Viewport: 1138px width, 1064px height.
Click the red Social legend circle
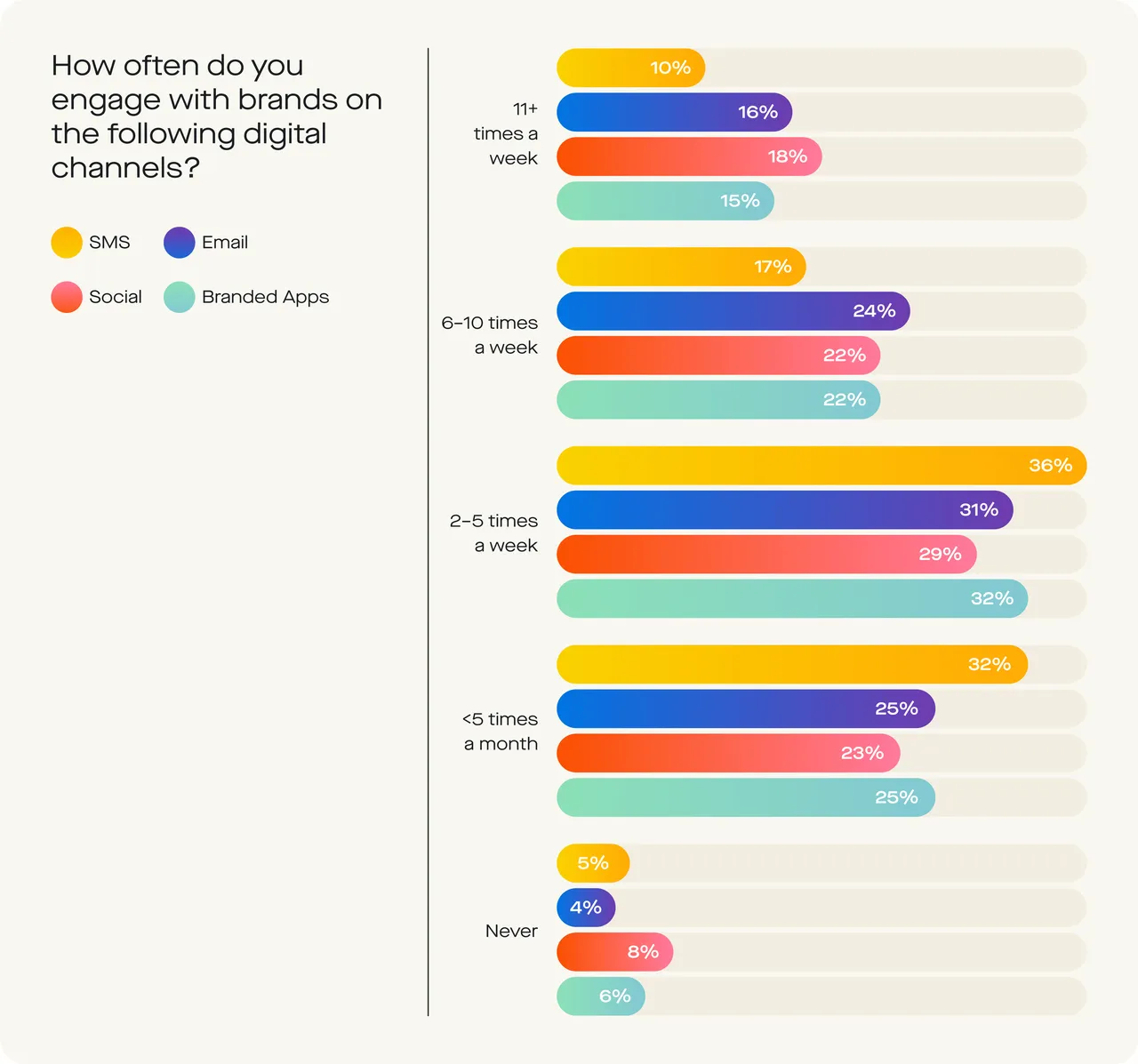67,297
